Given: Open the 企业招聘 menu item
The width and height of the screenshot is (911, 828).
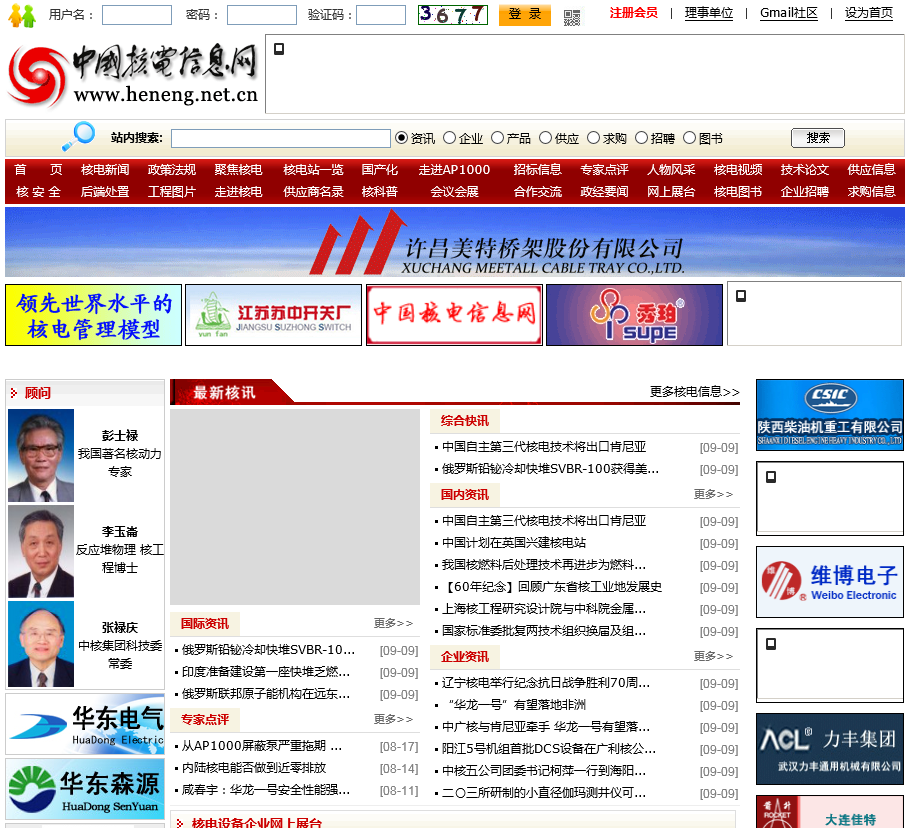Looking at the screenshot, I should [x=805, y=192].
